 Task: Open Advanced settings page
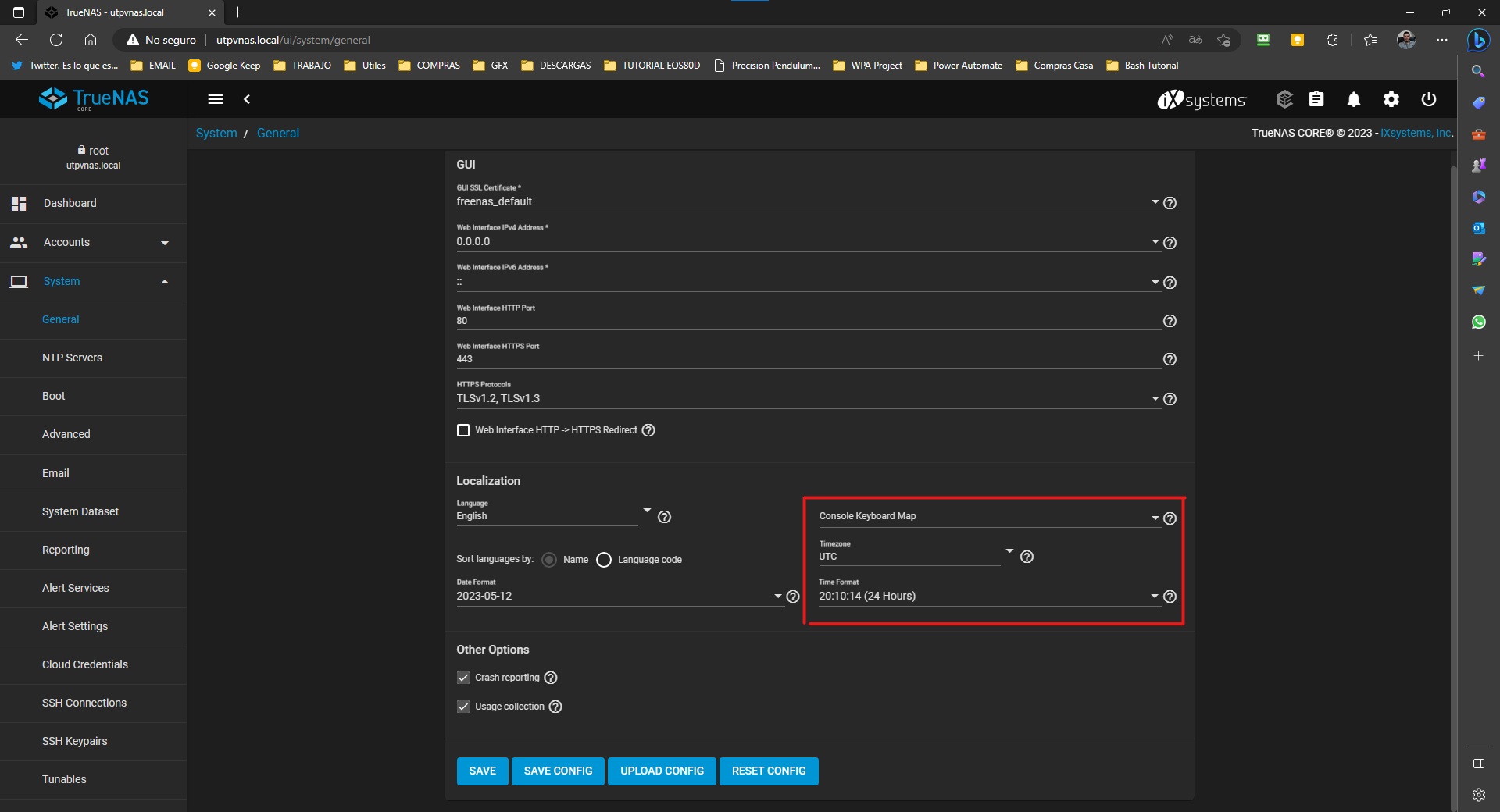pyautogui.click(x=94, y=434)
